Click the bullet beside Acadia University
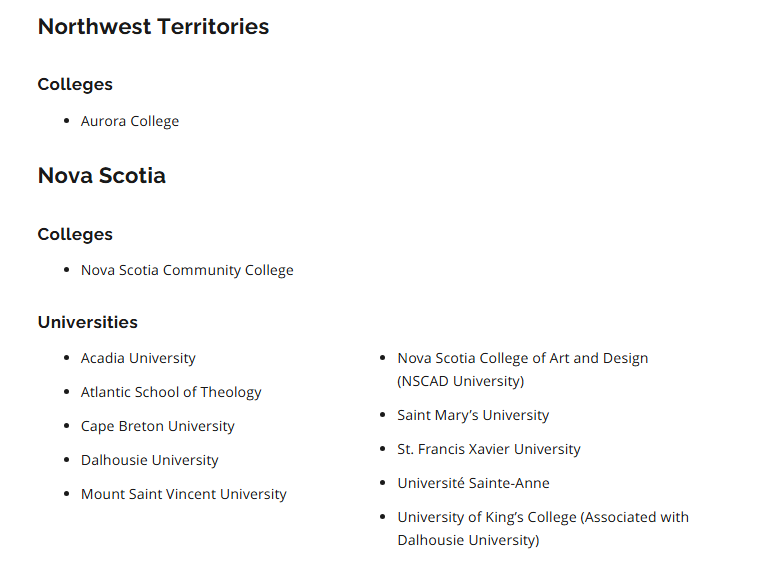 coord(66,358)
